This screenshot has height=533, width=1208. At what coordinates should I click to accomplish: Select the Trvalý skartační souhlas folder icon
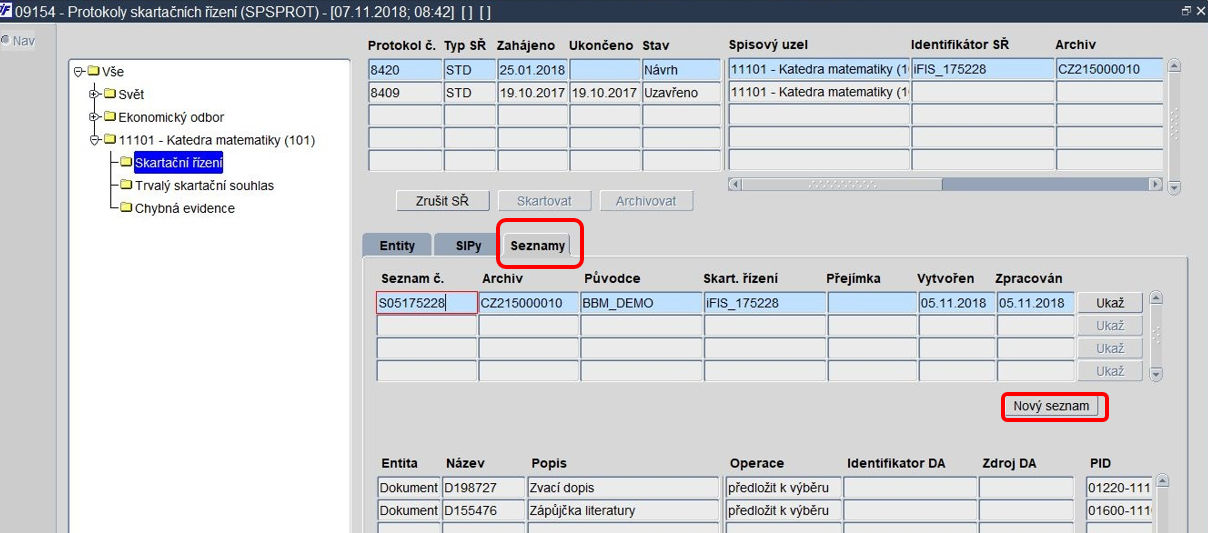click(x=126, y=185)
